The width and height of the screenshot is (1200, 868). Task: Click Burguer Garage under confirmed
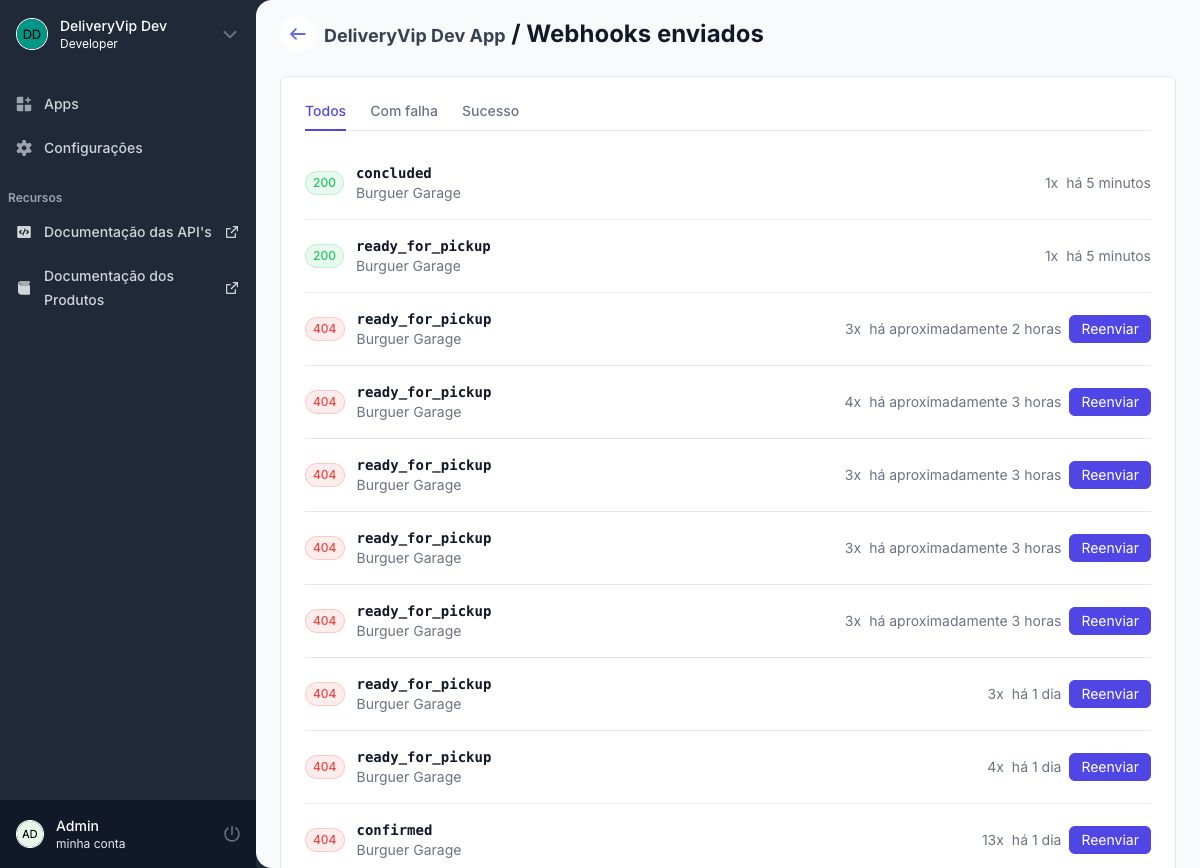point(408,850)
